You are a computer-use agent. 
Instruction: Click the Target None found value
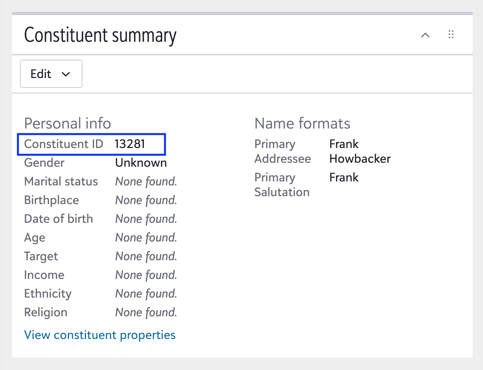pos(146,256)
